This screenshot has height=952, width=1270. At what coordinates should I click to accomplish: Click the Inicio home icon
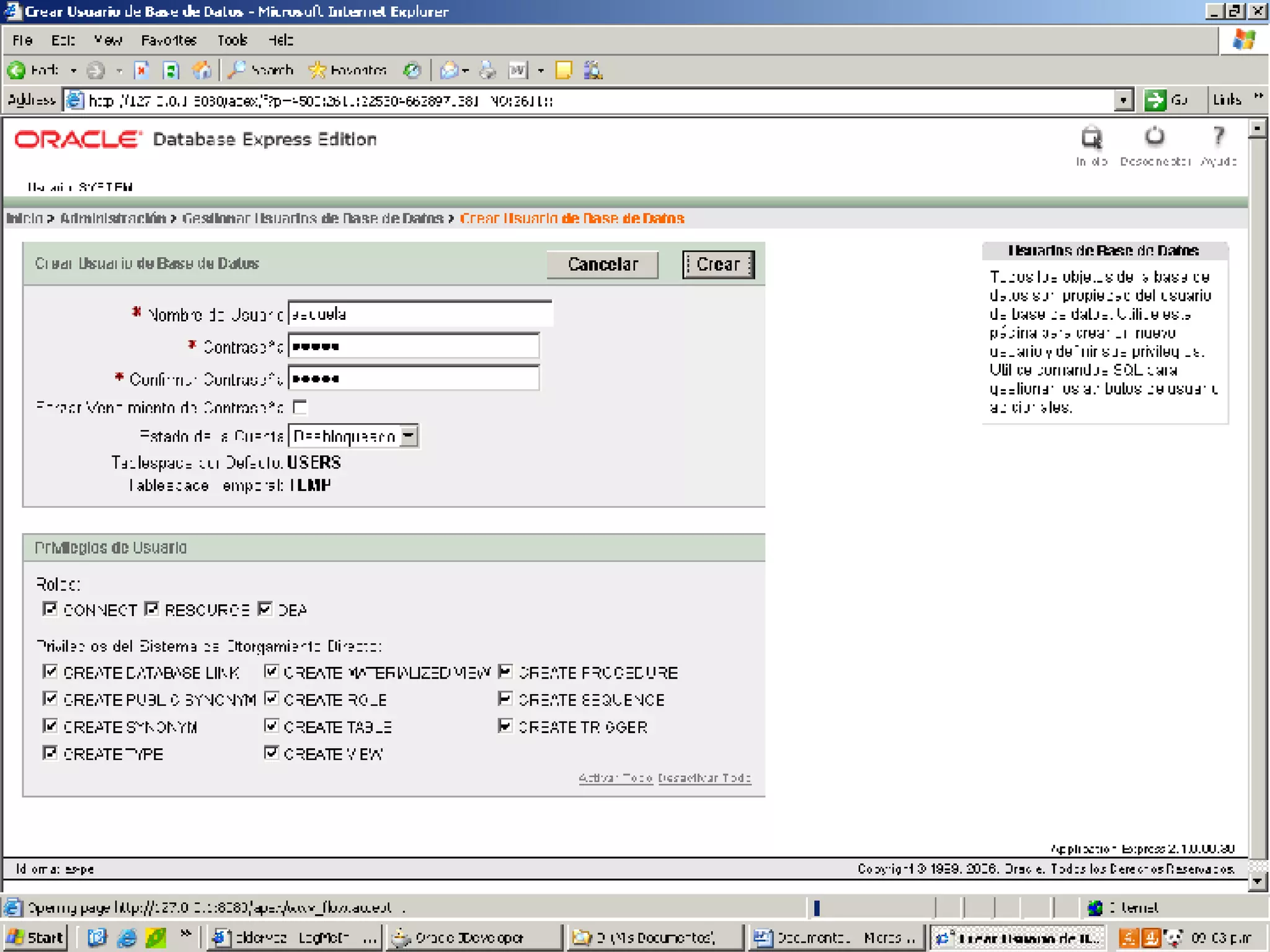pyautogui.click(x=1091, y=138)
